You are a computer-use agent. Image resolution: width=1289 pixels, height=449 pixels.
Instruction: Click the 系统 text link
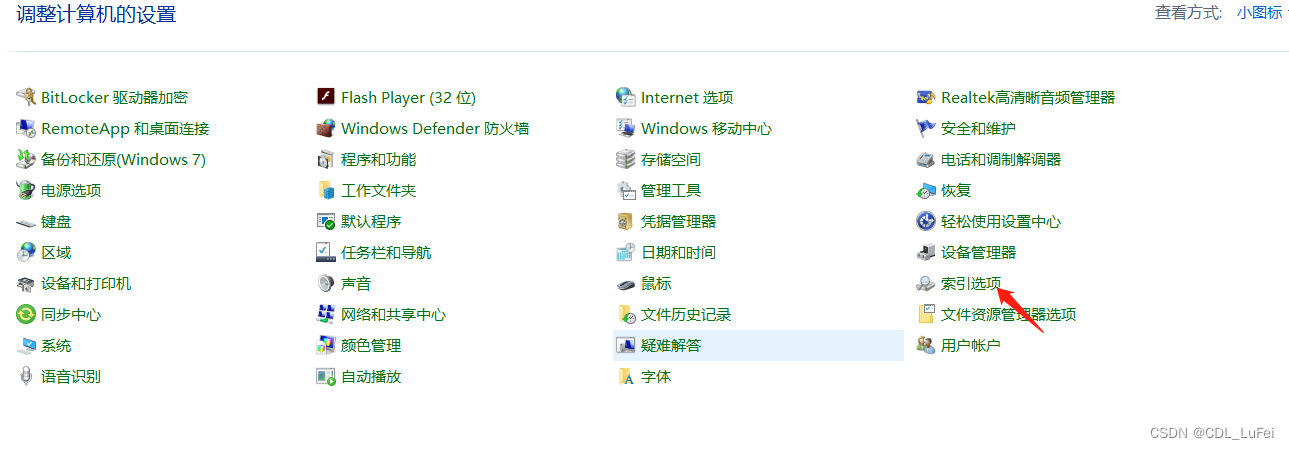point(56,345)
